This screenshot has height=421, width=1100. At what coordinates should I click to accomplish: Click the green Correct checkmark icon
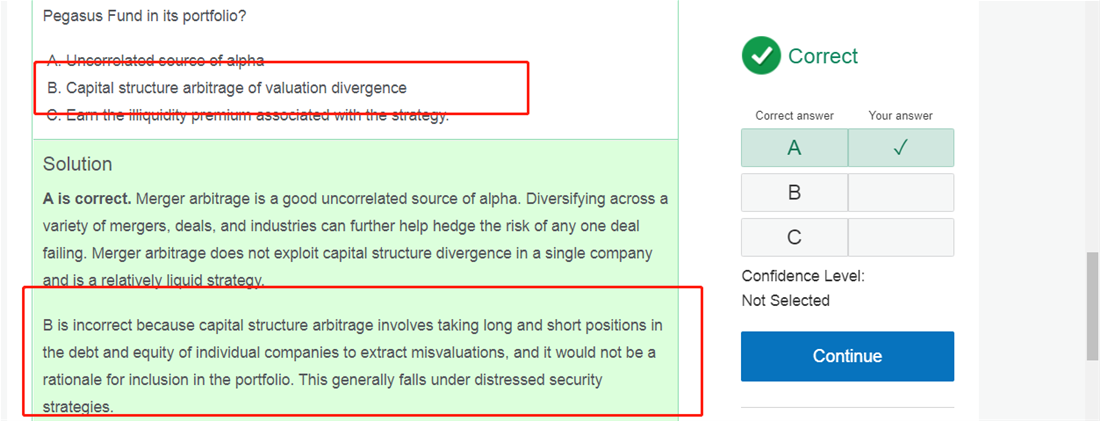pos(761,56)
